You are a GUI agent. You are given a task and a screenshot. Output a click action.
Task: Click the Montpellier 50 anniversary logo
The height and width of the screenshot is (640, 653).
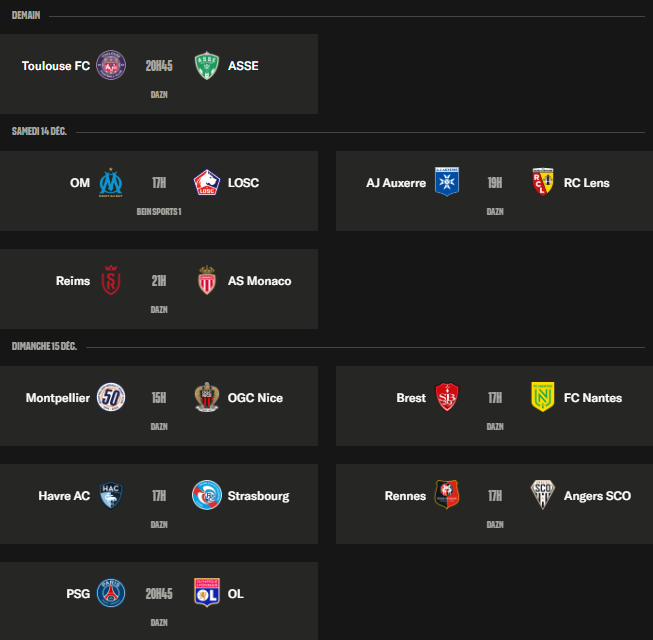(x=111, y=397)
